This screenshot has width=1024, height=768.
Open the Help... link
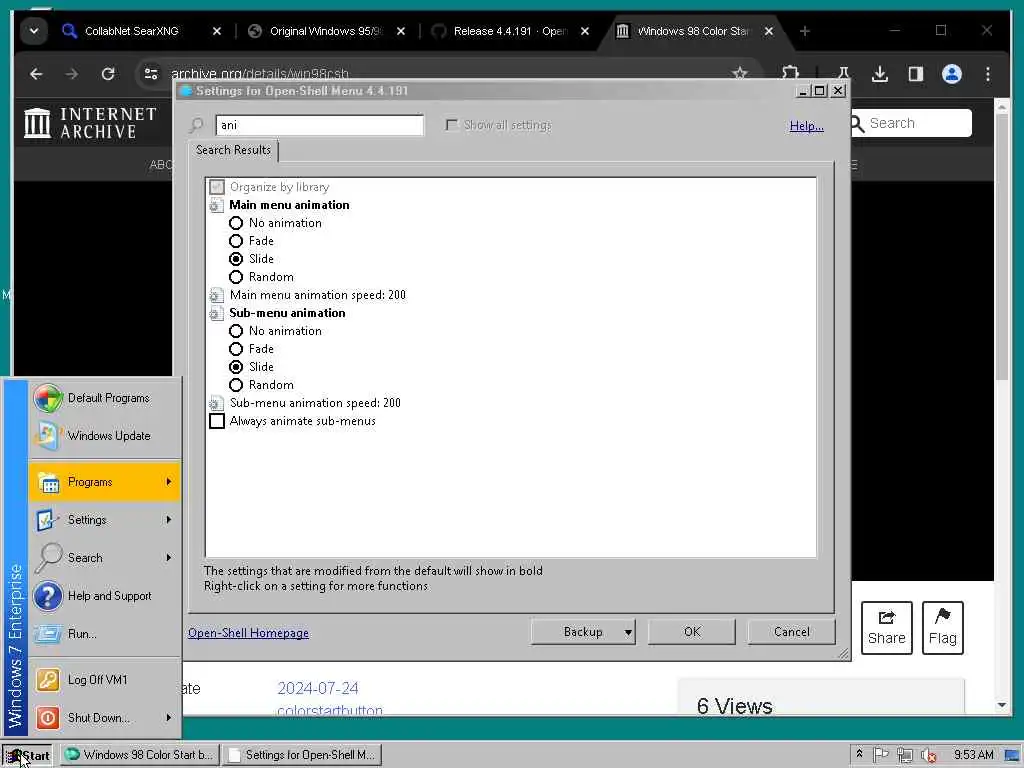pos(807,126)
